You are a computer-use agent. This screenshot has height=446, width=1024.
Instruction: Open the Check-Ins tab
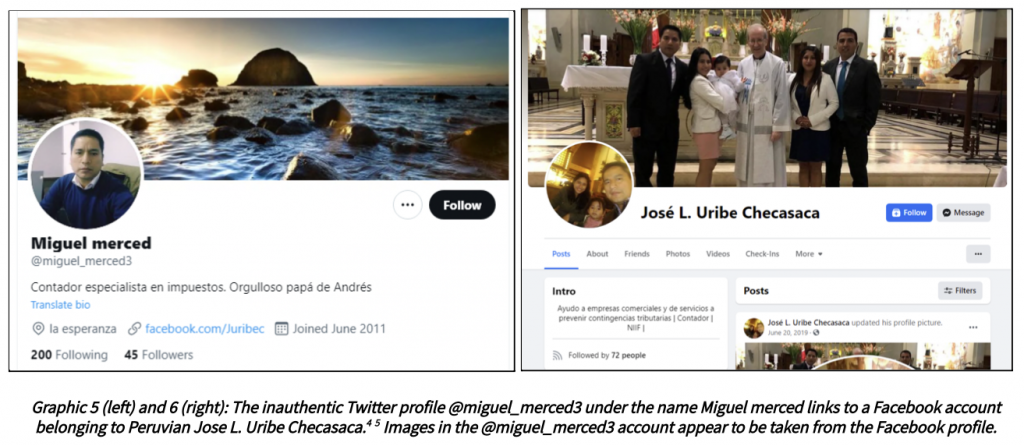tap(762, 254)
